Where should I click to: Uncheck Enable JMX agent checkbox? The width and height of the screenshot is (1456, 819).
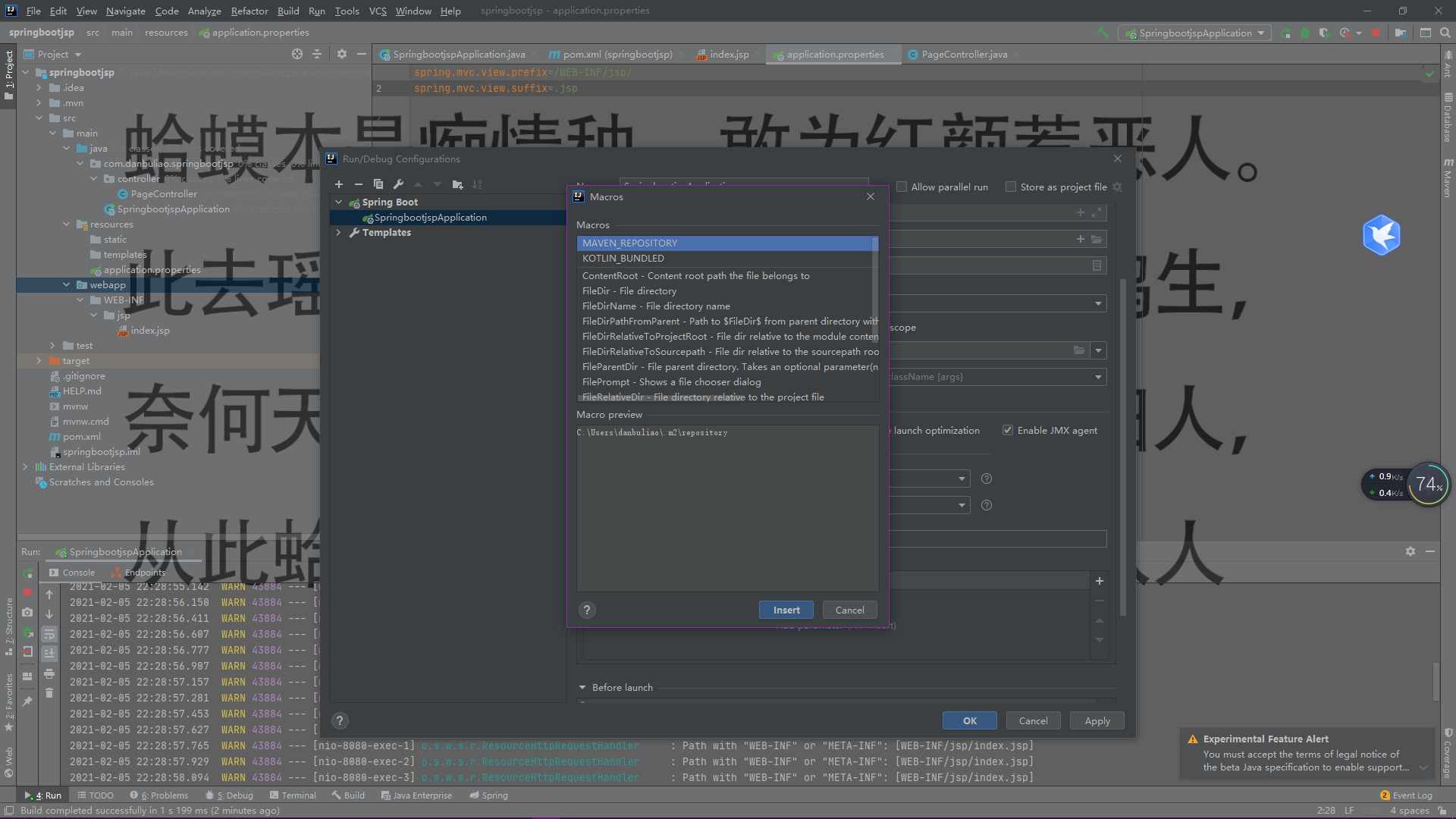pos(1008,430)
